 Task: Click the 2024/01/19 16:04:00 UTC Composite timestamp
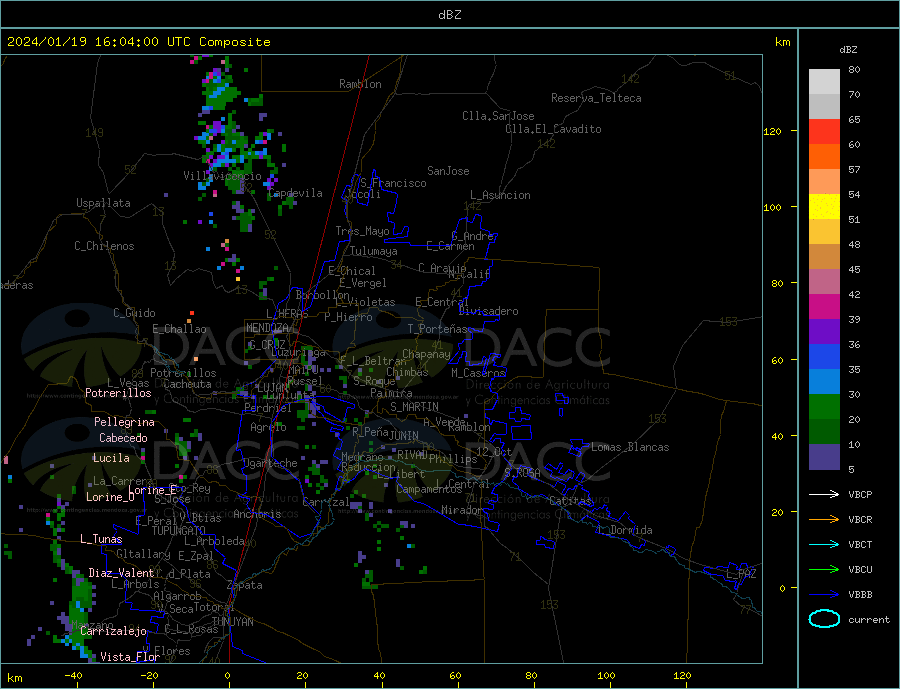coord(138,42)
